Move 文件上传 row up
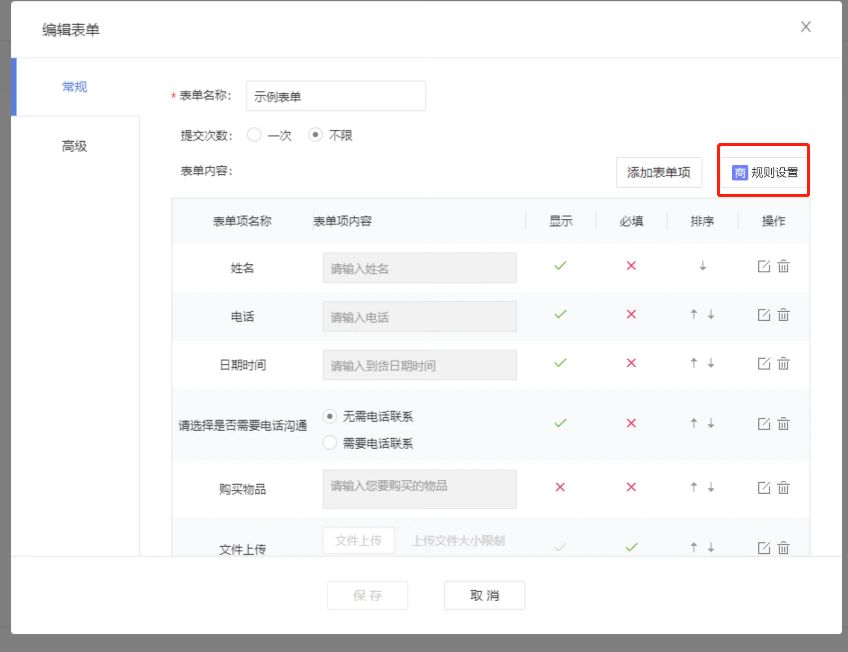The image size is (848, 652). [694, 547]
